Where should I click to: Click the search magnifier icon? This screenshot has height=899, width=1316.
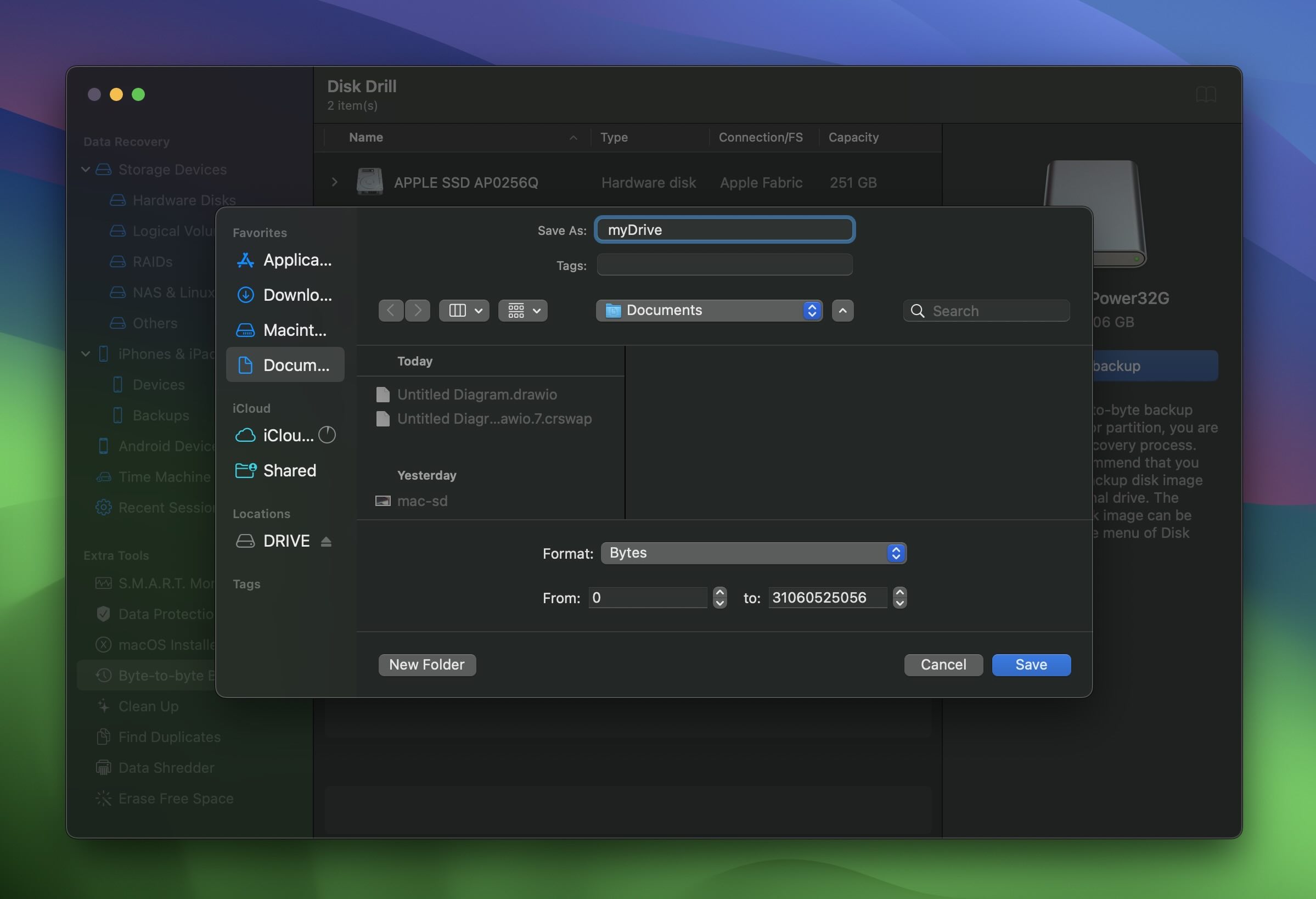[x=918, y=311]
